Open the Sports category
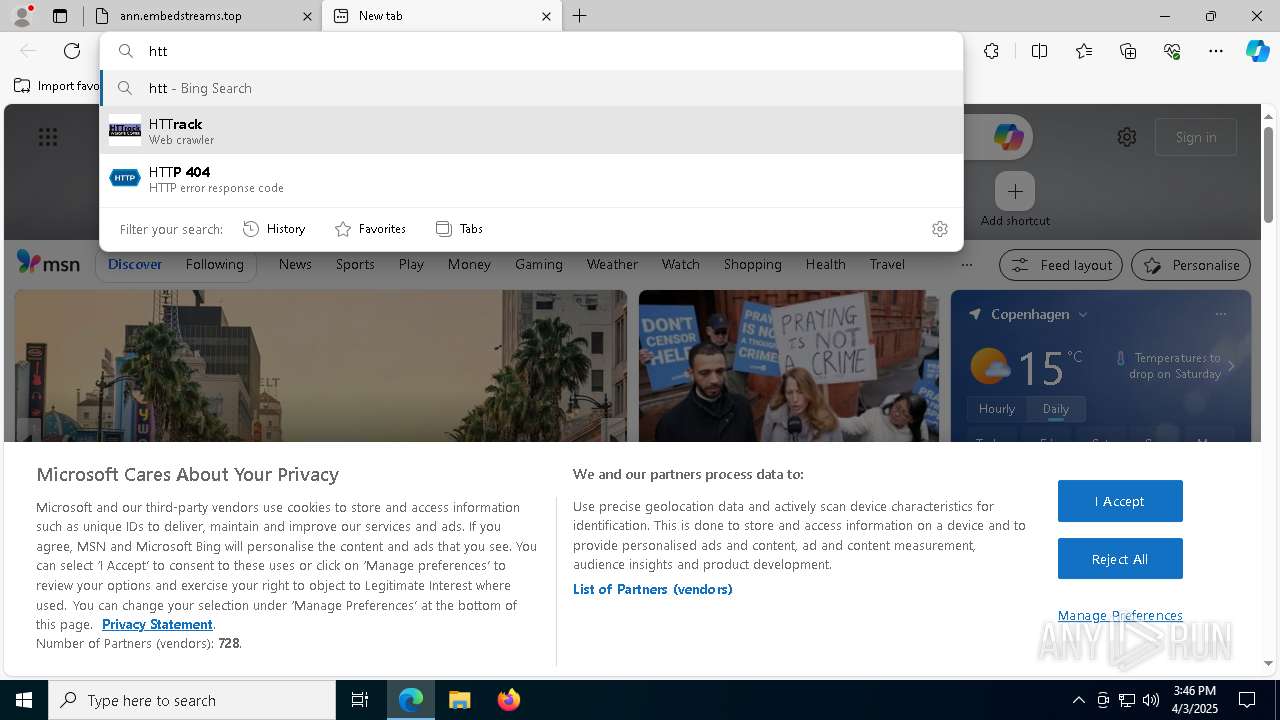1280x720 pixels. (355, 264)
